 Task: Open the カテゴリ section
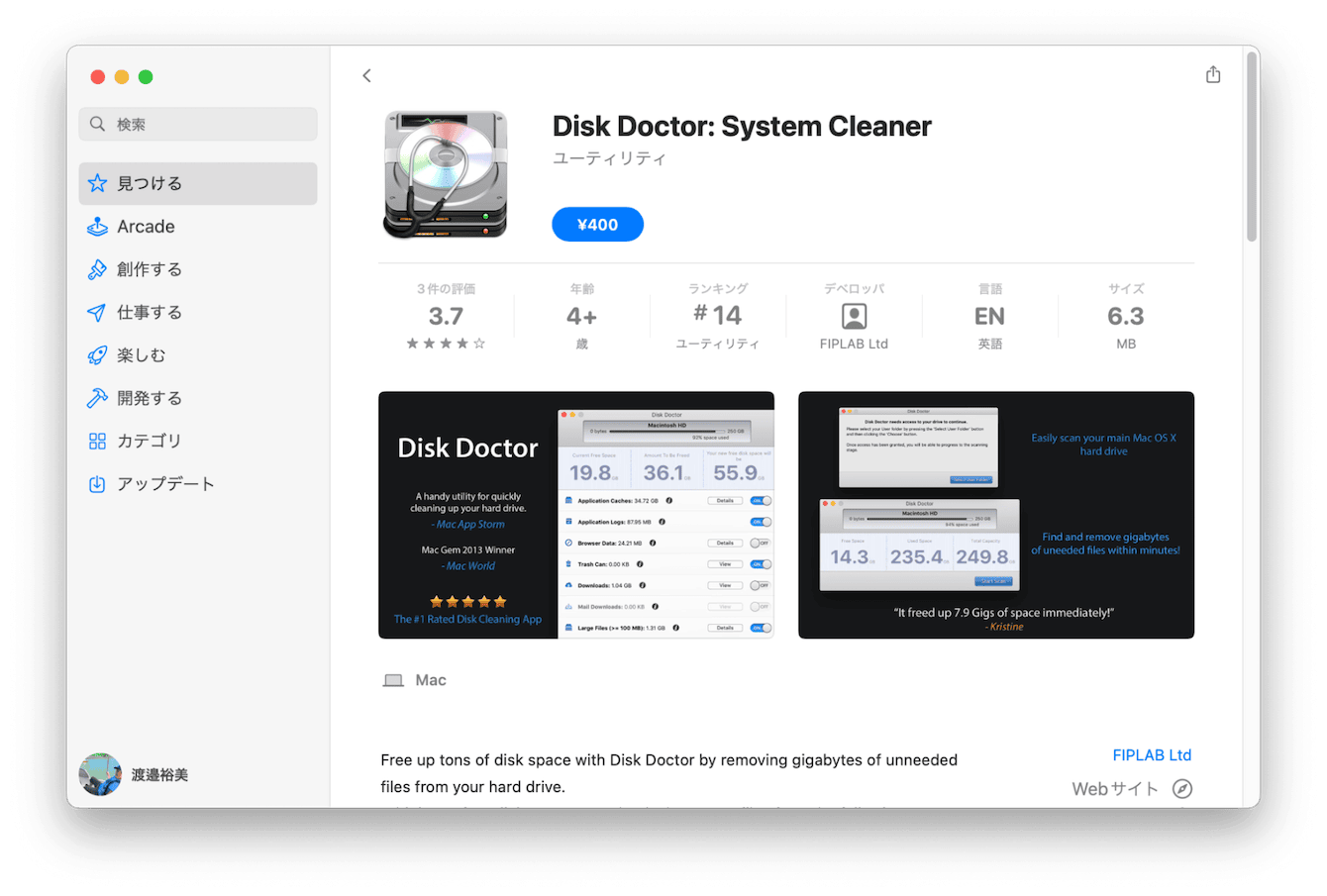coord(198,442)
